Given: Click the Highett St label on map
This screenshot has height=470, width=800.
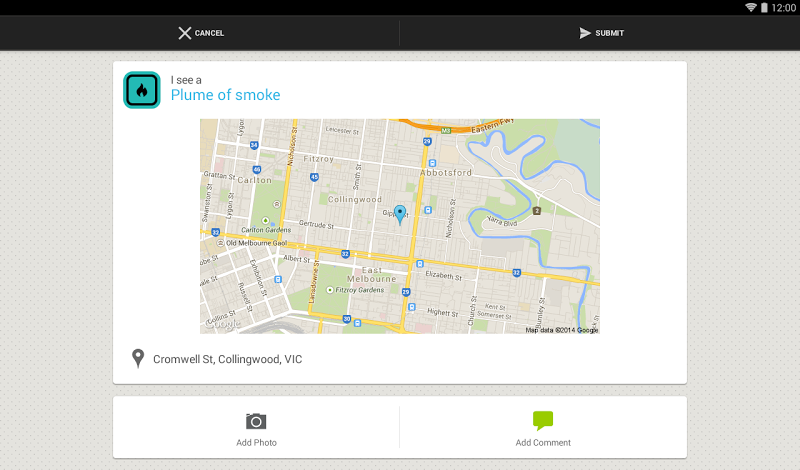Looking at the screenshot, I should (x=443, y=312).
